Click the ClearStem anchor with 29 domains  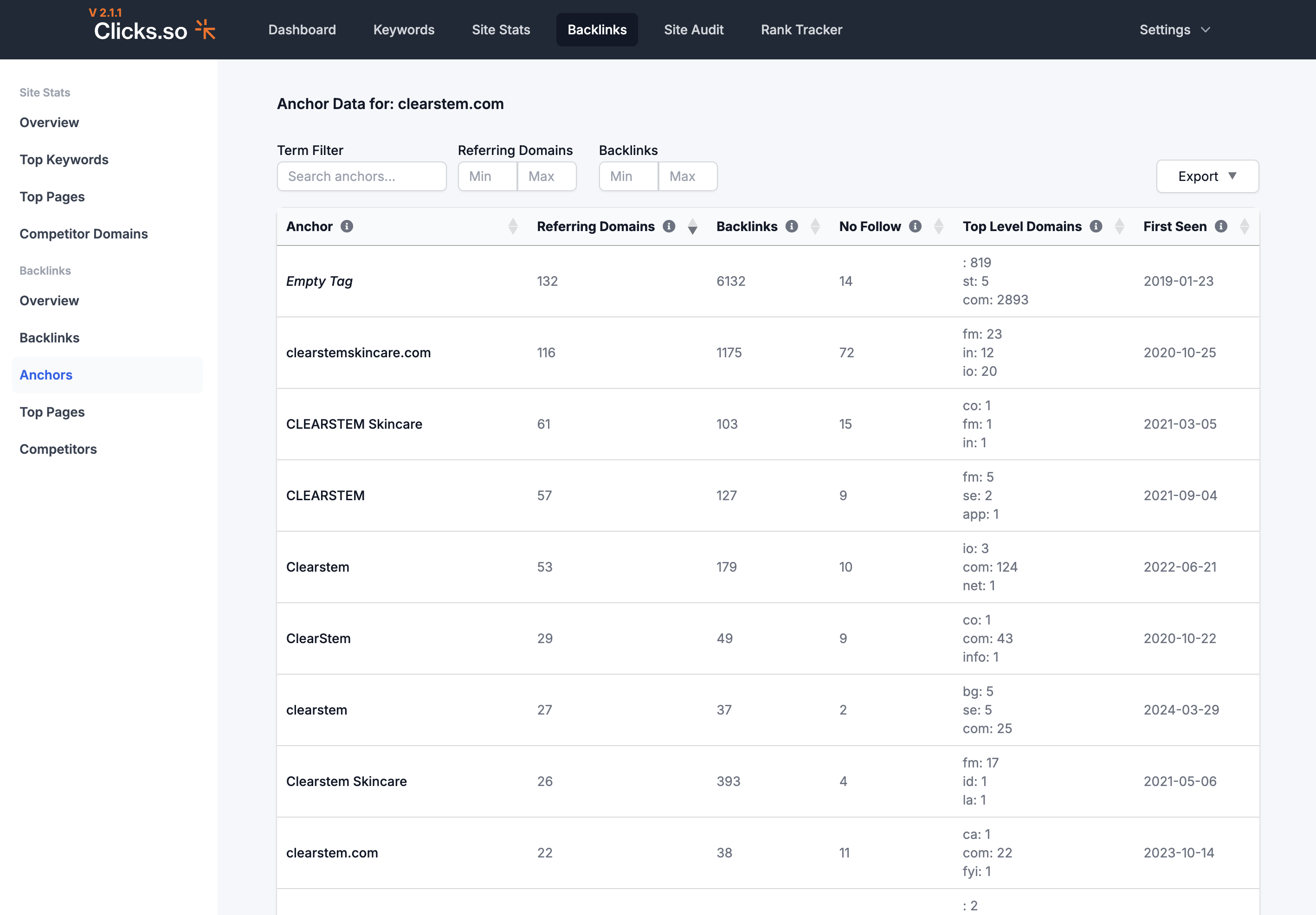click(318, 638)
